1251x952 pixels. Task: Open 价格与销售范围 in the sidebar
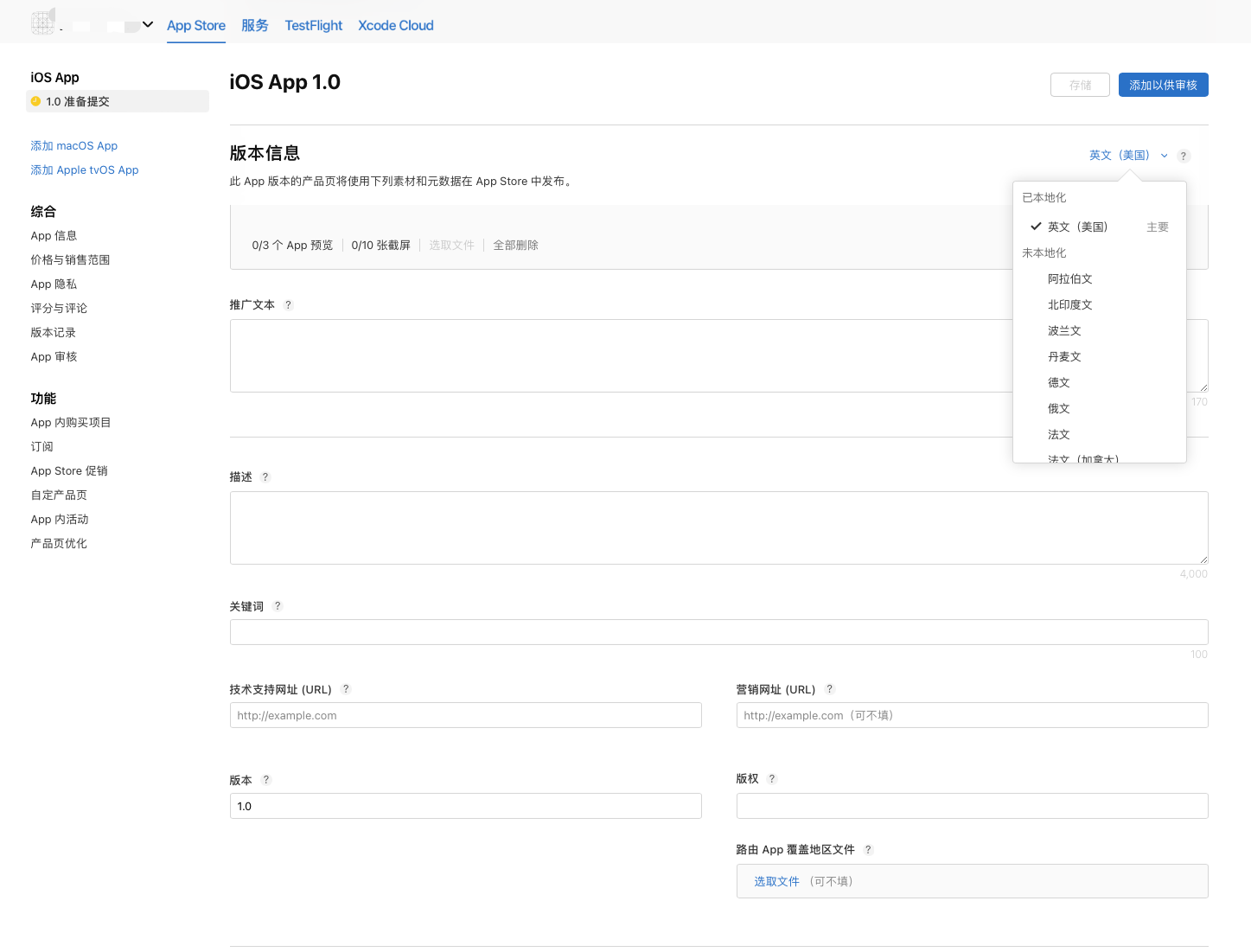pos(70,260)
